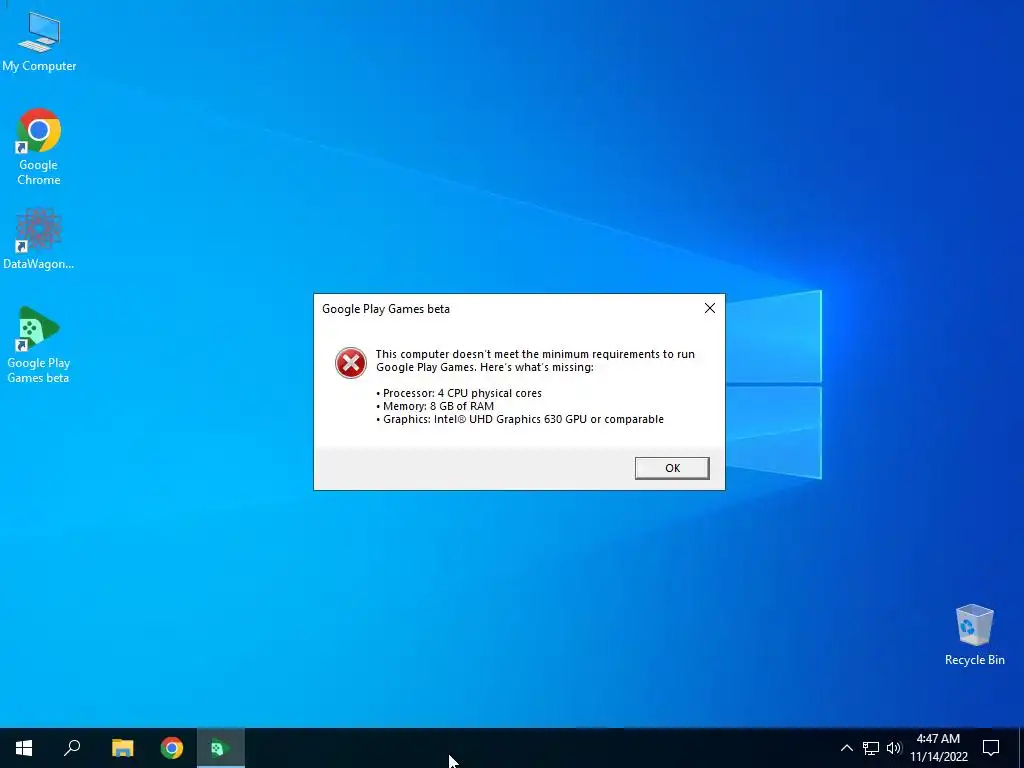Expand hidden system tray icons chevron
Viewport: 1024px width, 768px height.
click(846, 748)
